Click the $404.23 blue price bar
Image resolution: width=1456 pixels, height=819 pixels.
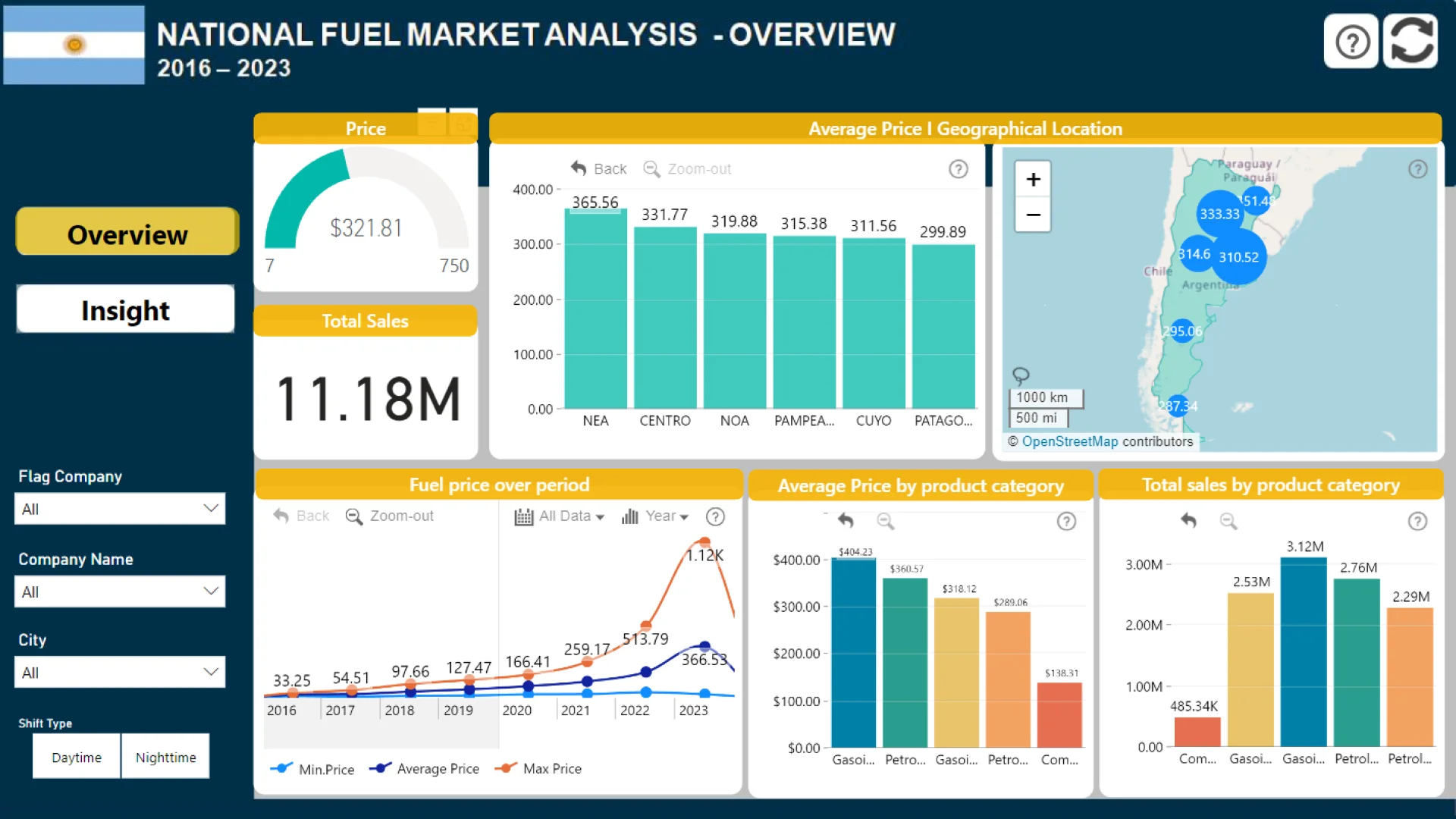[854, 653]
